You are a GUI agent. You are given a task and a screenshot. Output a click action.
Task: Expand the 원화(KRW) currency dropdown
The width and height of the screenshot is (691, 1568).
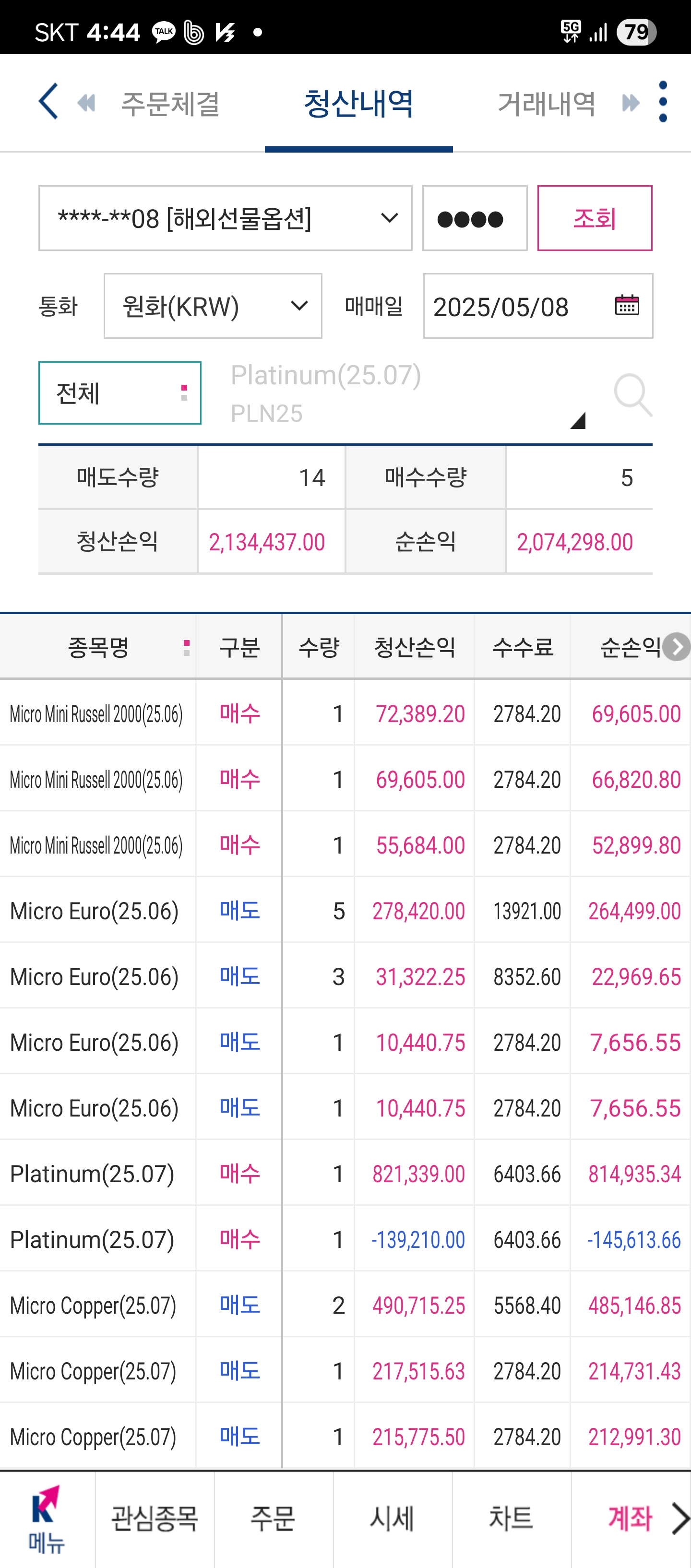point(213,306)
